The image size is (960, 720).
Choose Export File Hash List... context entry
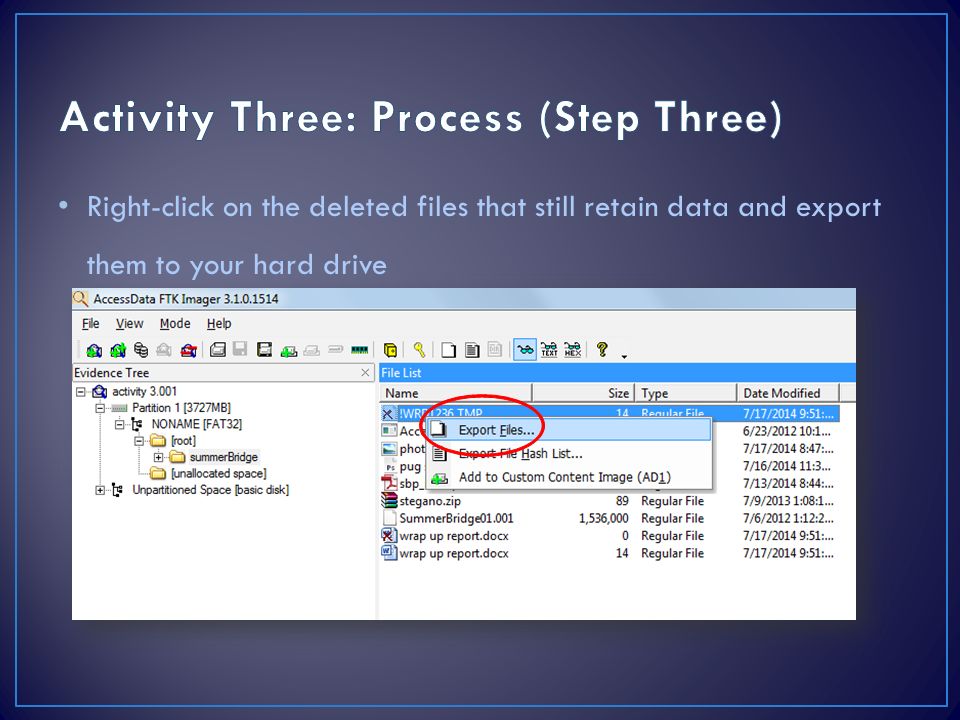569,454
